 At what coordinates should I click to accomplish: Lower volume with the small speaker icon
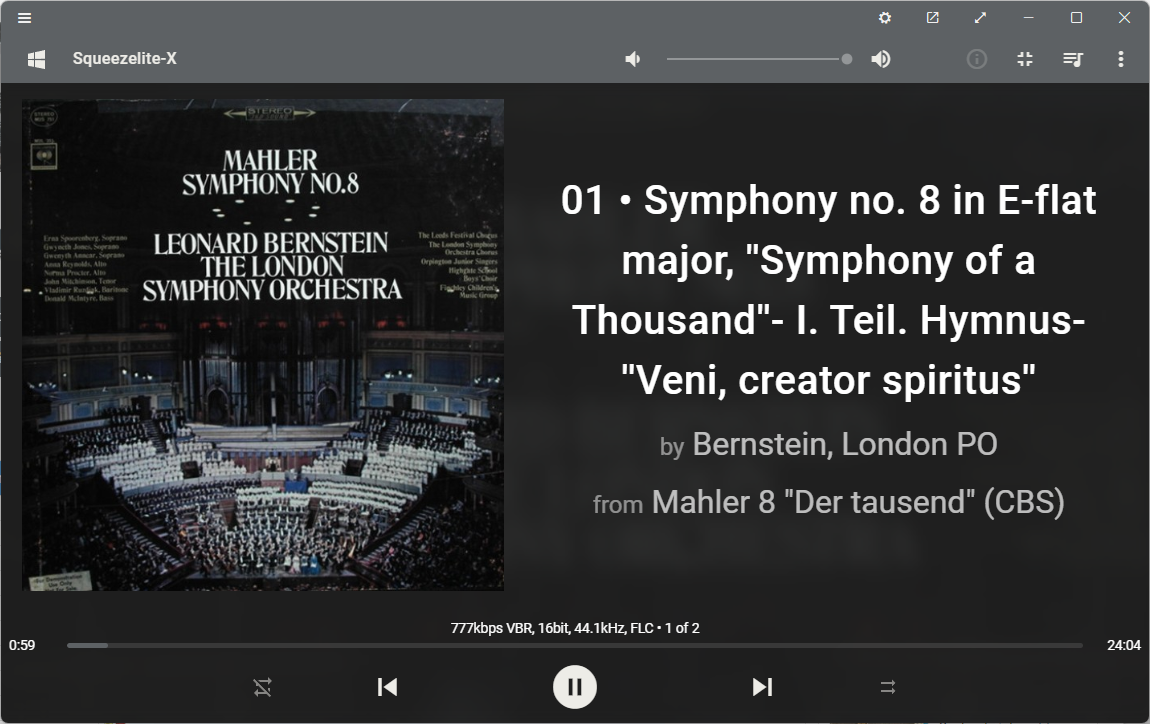632,59
